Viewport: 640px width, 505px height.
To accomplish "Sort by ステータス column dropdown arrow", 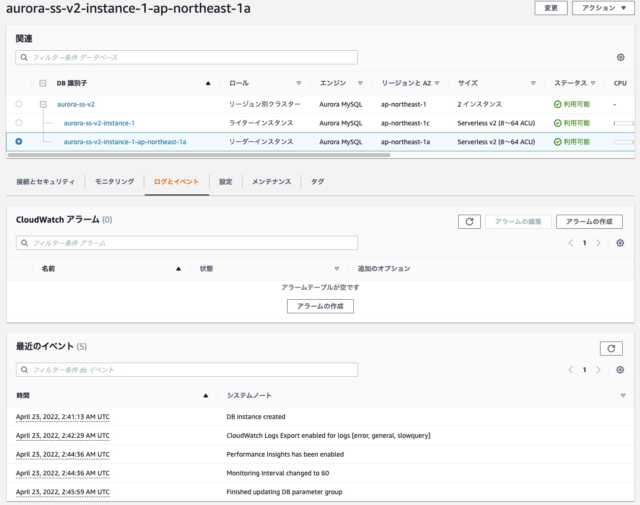I will 593,83.
